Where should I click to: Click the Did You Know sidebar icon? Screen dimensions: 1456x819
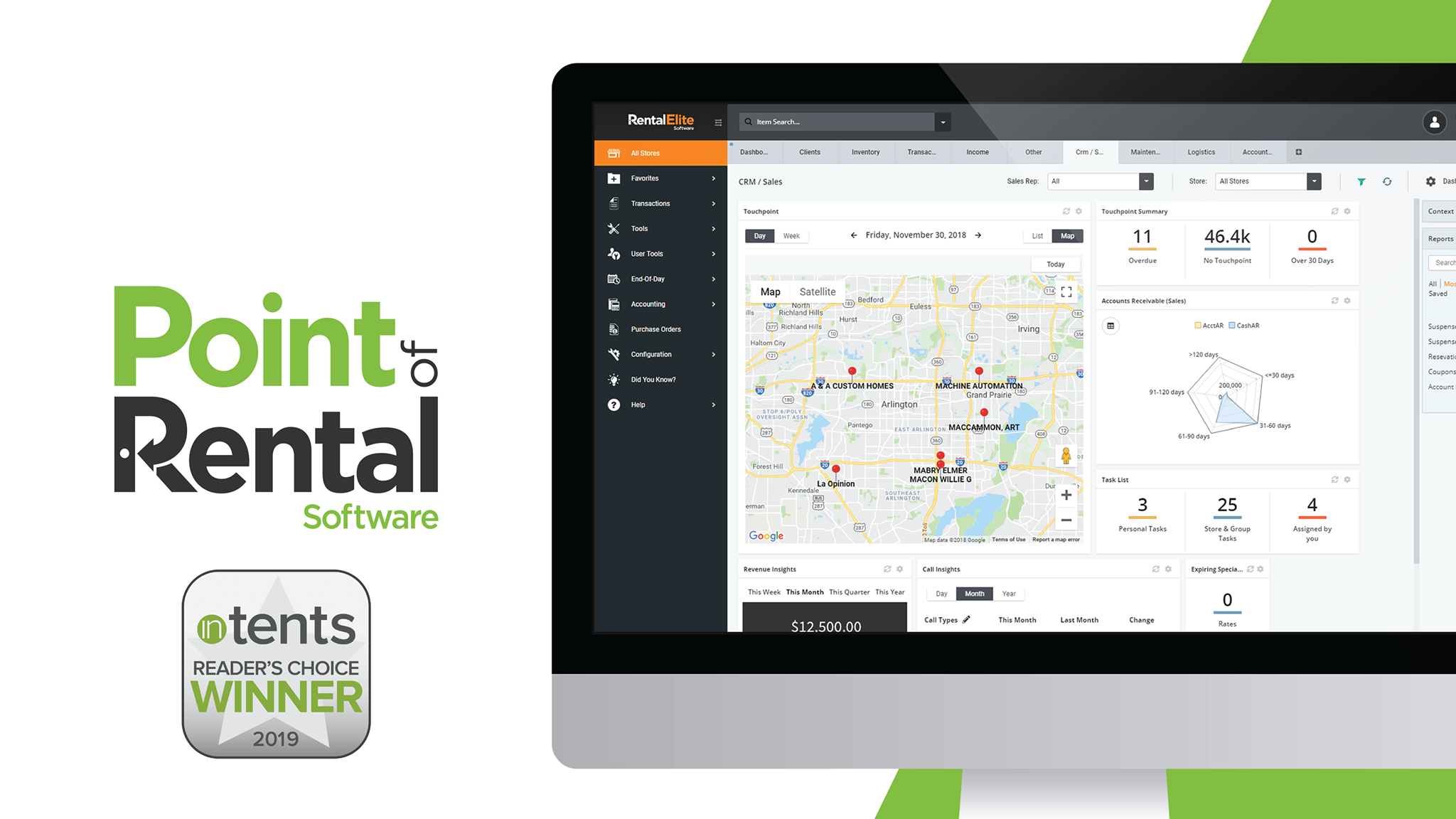(614, 380)
